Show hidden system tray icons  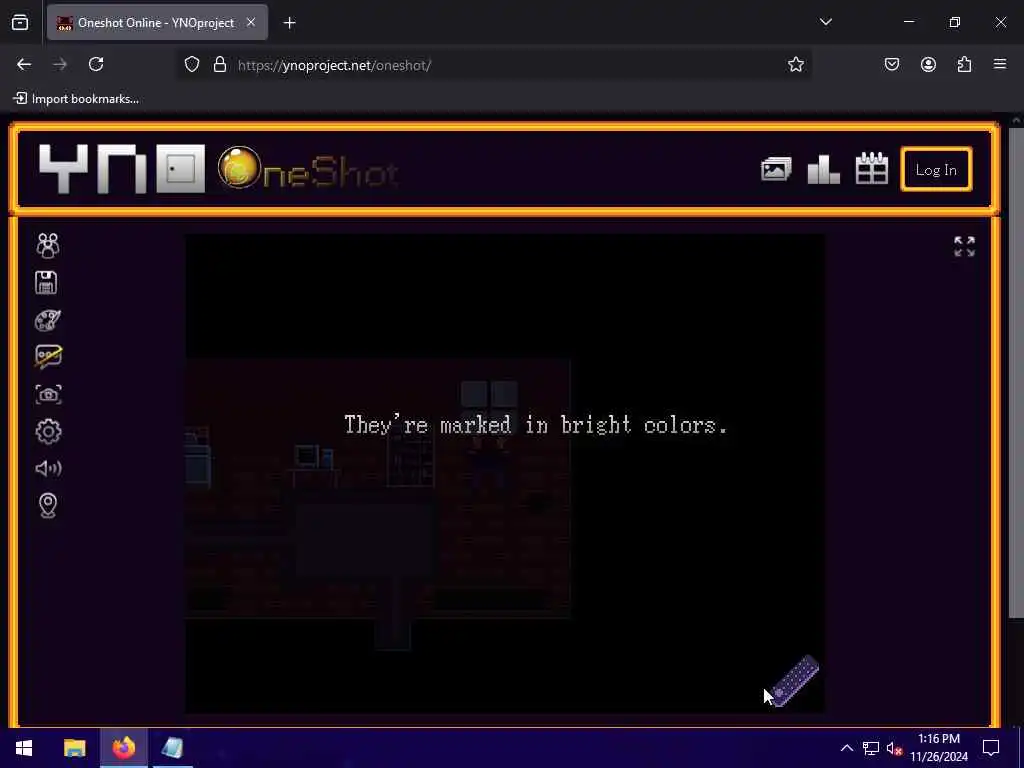846,748
